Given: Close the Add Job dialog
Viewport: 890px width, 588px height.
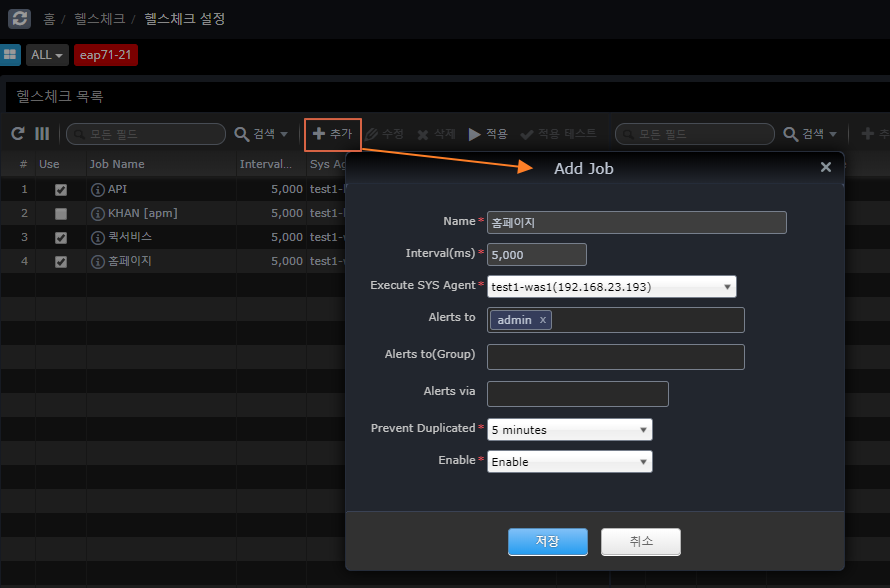Looking at the screenshot, I should [825, 167].
